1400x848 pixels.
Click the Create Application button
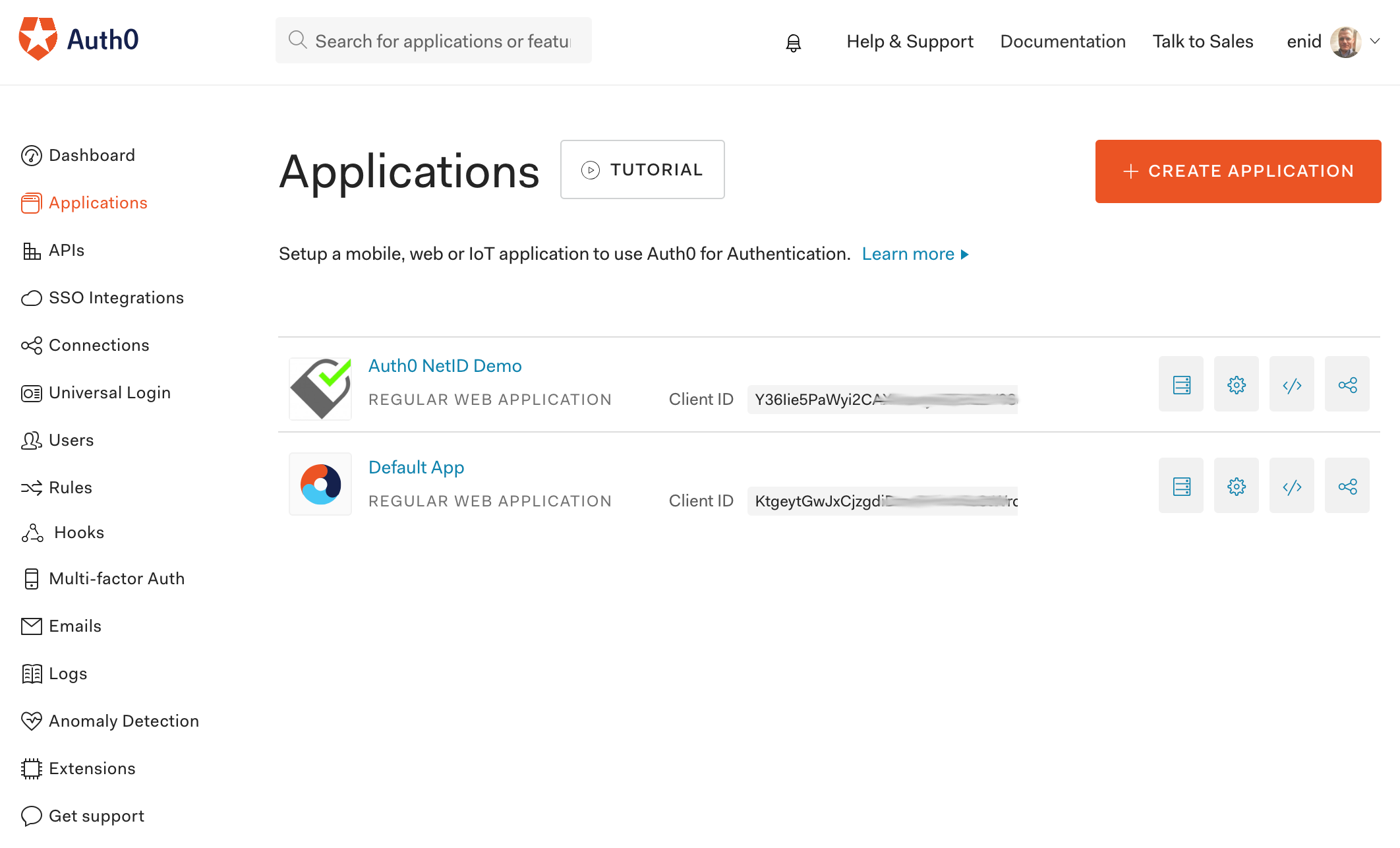click(1238, 171)
